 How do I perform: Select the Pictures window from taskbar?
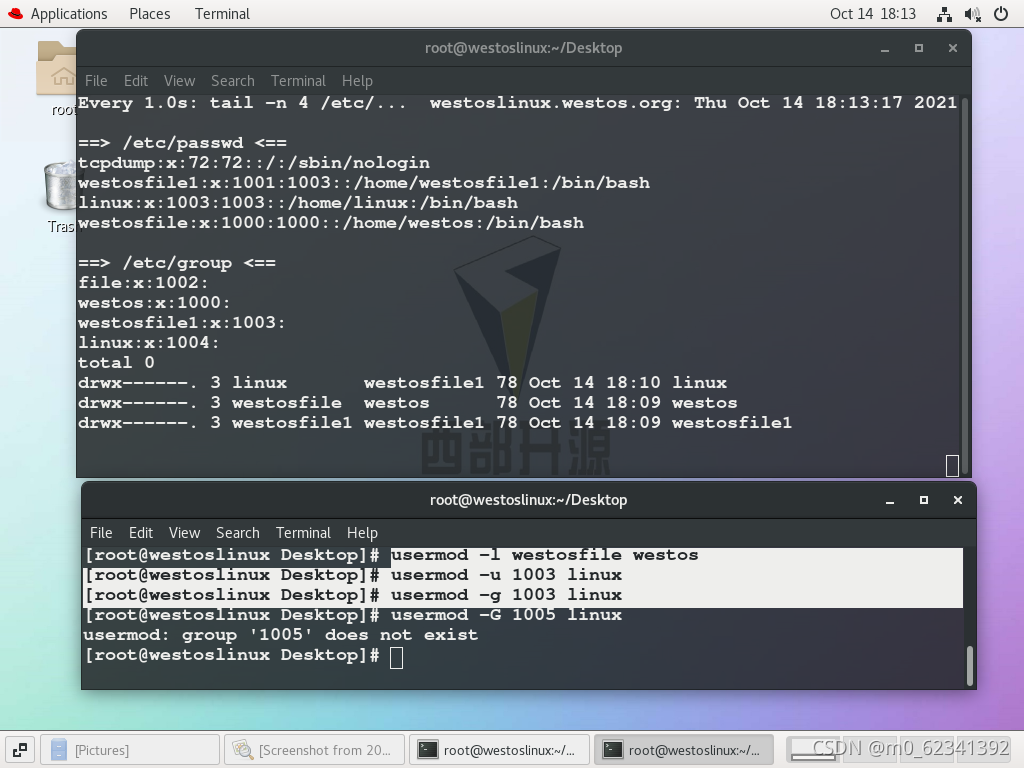[130, 749]
